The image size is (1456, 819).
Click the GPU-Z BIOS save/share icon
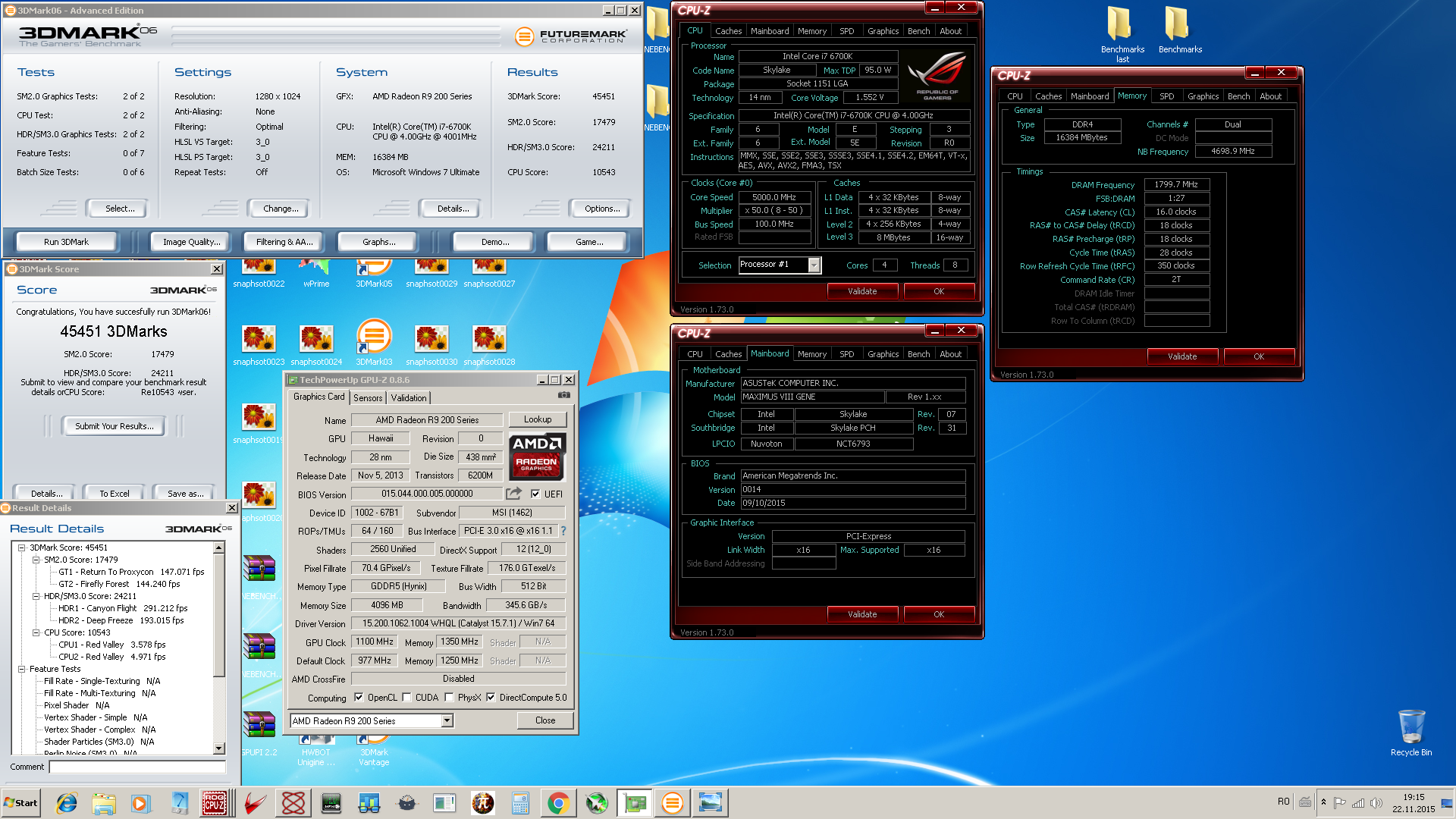click(x=514, y=494)
